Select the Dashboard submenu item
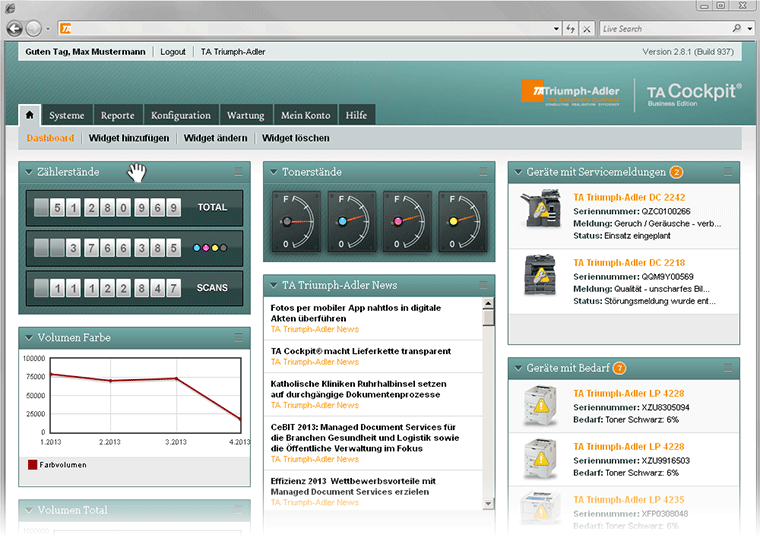Viewport: 760px width, 555px height. pos(50,138)
